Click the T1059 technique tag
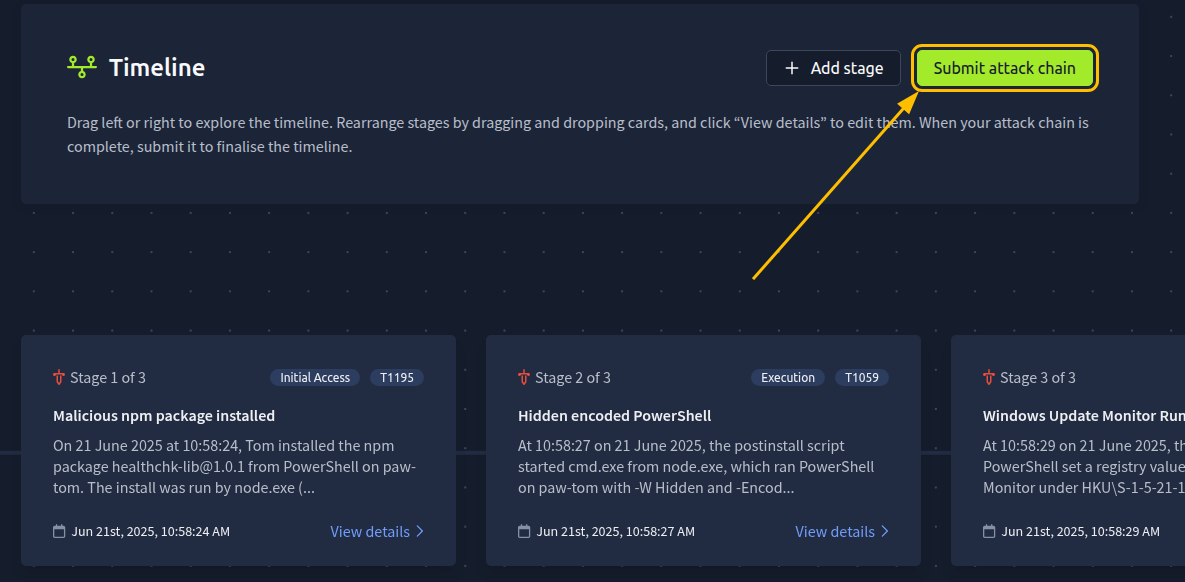 click(x=862, y=377)
